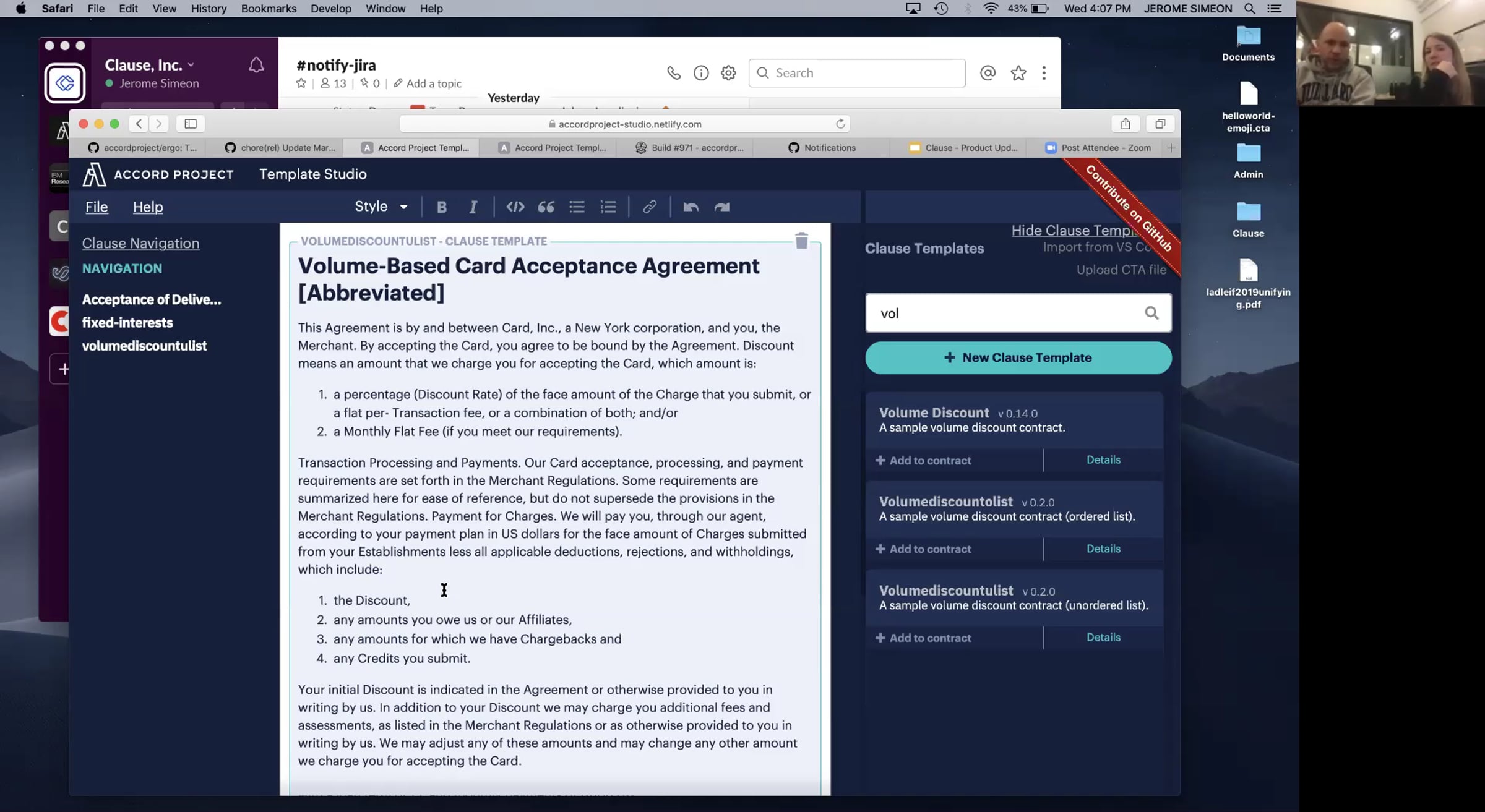This screenshot has height=812, width=1485.
Task: Click the template search magnifier icon
Action: tap(1151, 313)
